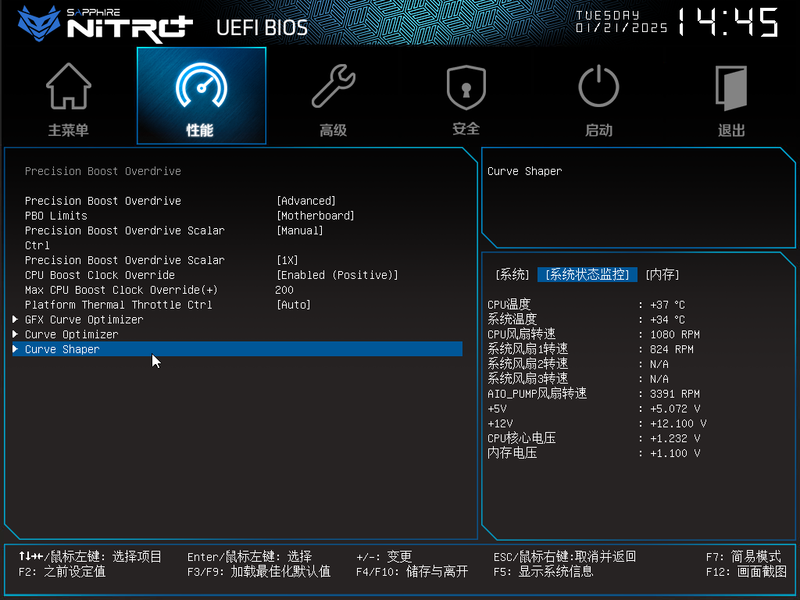Select the [系统状态监控] monitor tab
The image size is (800, 600).
click(587, 274)
